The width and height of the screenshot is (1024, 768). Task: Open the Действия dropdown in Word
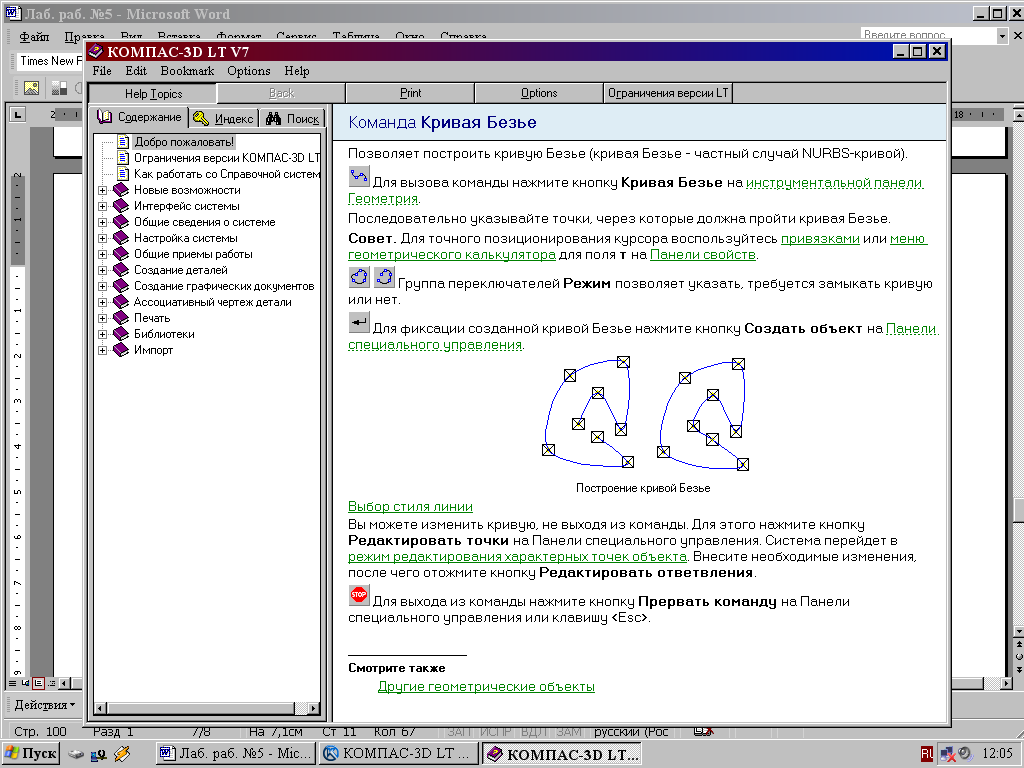44,705
